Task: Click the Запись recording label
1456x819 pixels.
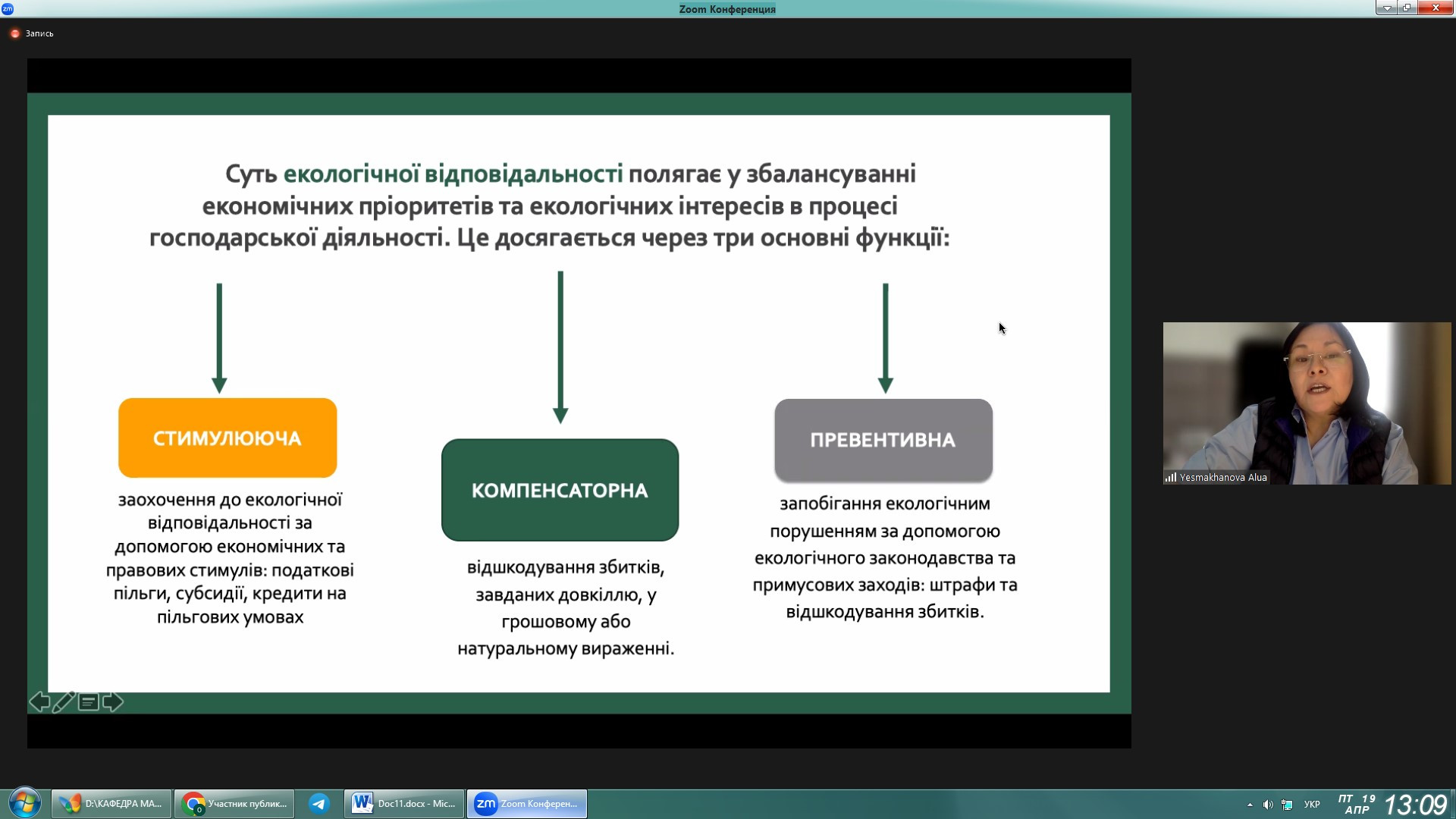Action: (x=39, y=33)
